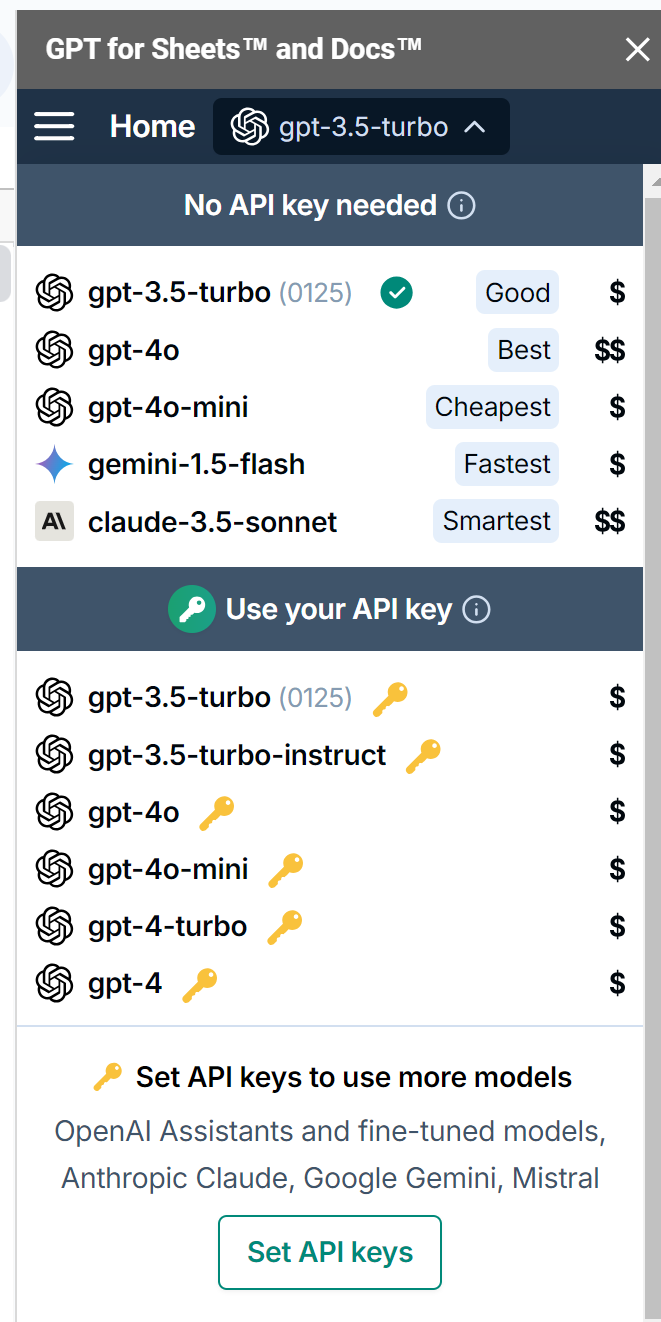Open the hamburger menu icon
The width and height of the screenshot is (661, 1322).
[x=54, y=126]
